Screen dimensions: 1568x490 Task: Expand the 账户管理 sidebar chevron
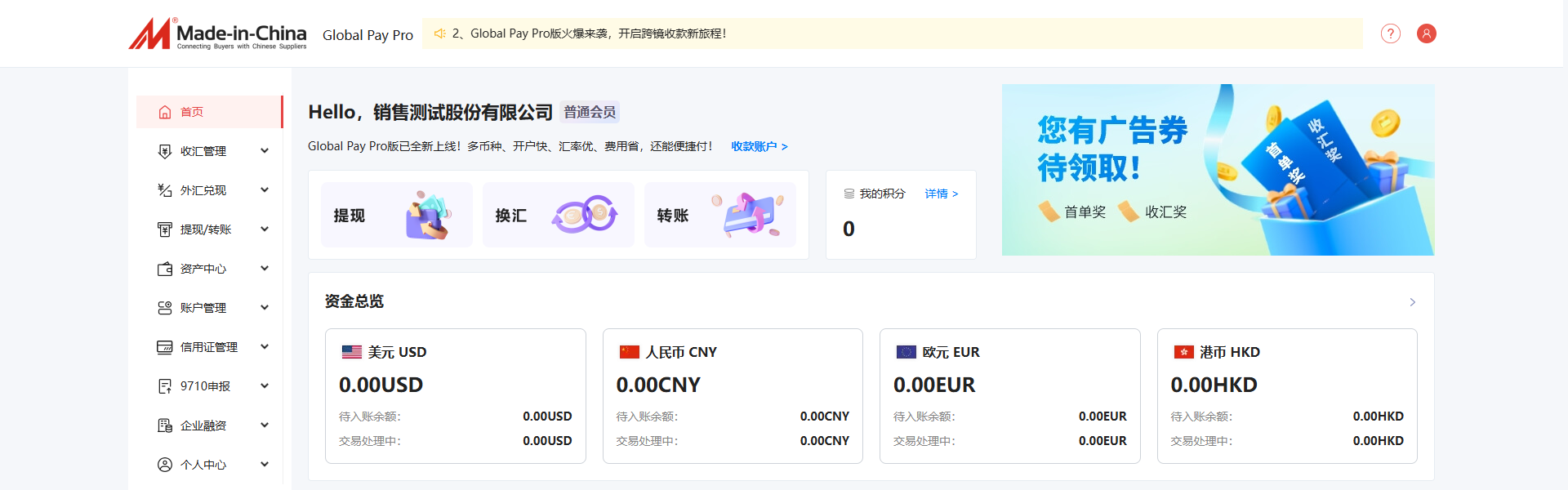click(x=265, y=308)
